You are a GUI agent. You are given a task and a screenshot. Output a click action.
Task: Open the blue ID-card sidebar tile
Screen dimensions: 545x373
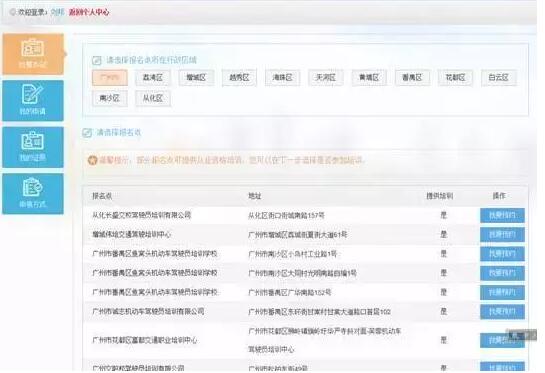click(33, 147)
